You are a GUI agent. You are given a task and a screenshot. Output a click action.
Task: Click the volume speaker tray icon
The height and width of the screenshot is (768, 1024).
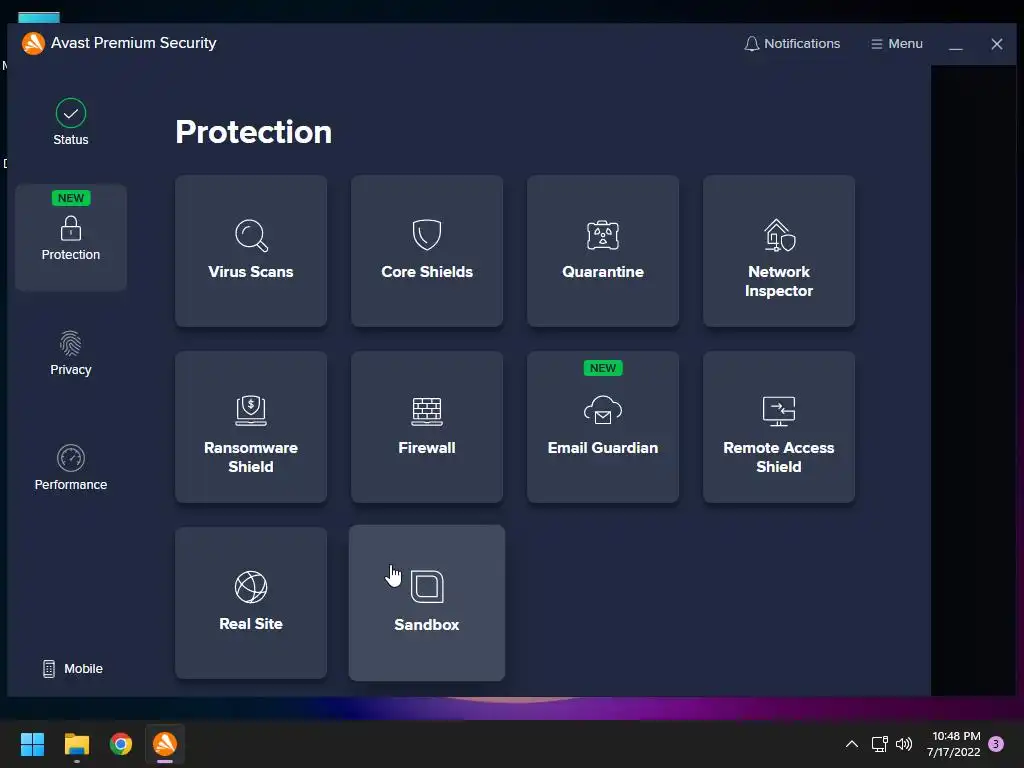[904, 744]
